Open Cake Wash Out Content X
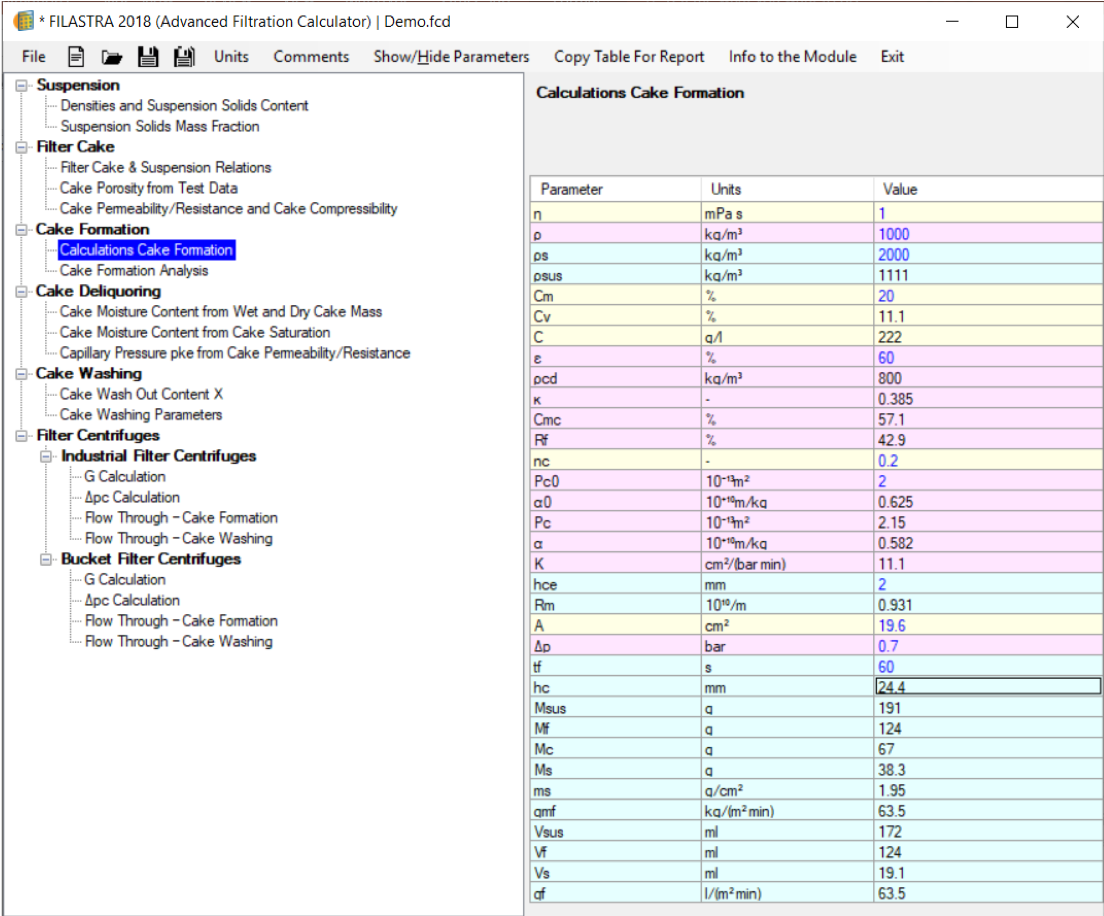The height and width of the screenshot is (916, 1104). tap(141, 394)
